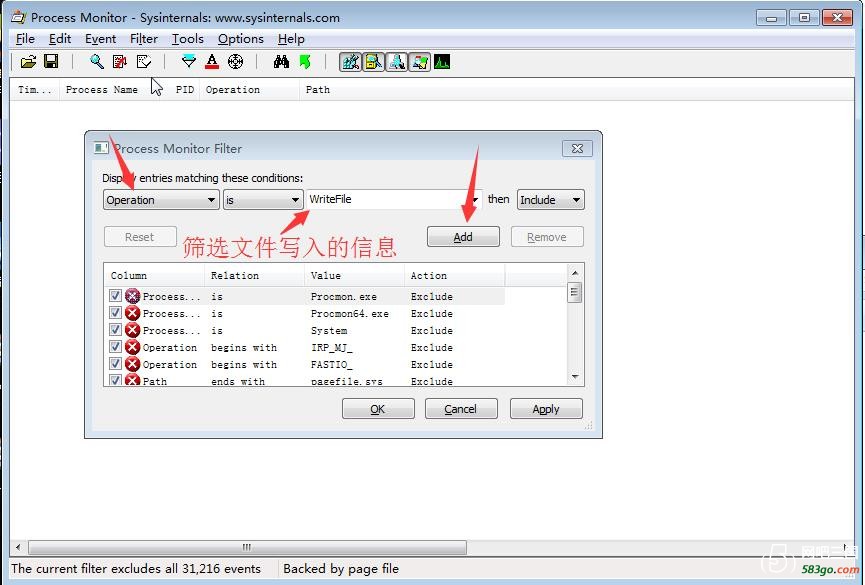Click the green Jump To Object icon
The height and width of the screenshot is (585, 865).
click(305, 62)
